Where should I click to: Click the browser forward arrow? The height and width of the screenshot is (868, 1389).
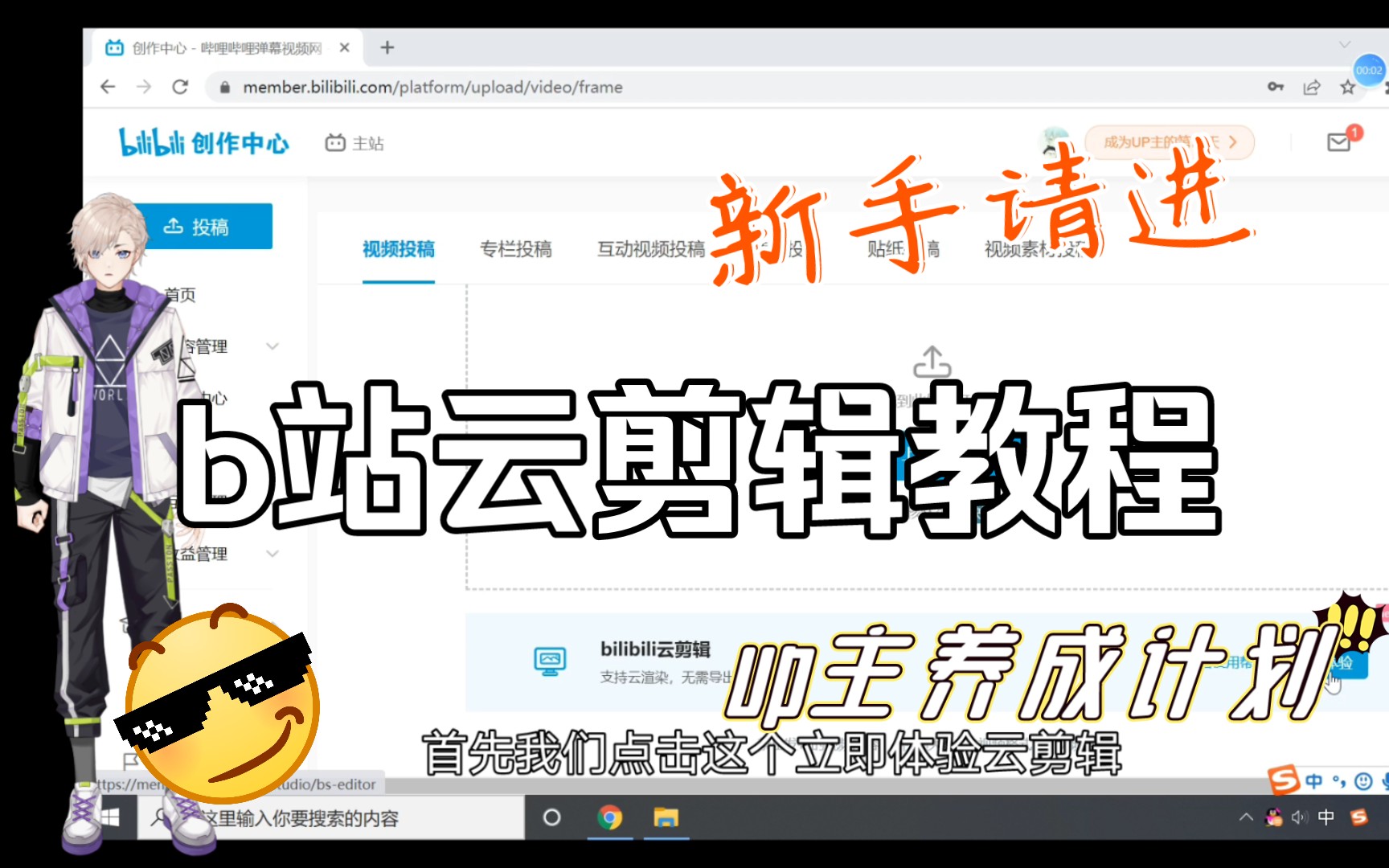(x=144, y=87)
